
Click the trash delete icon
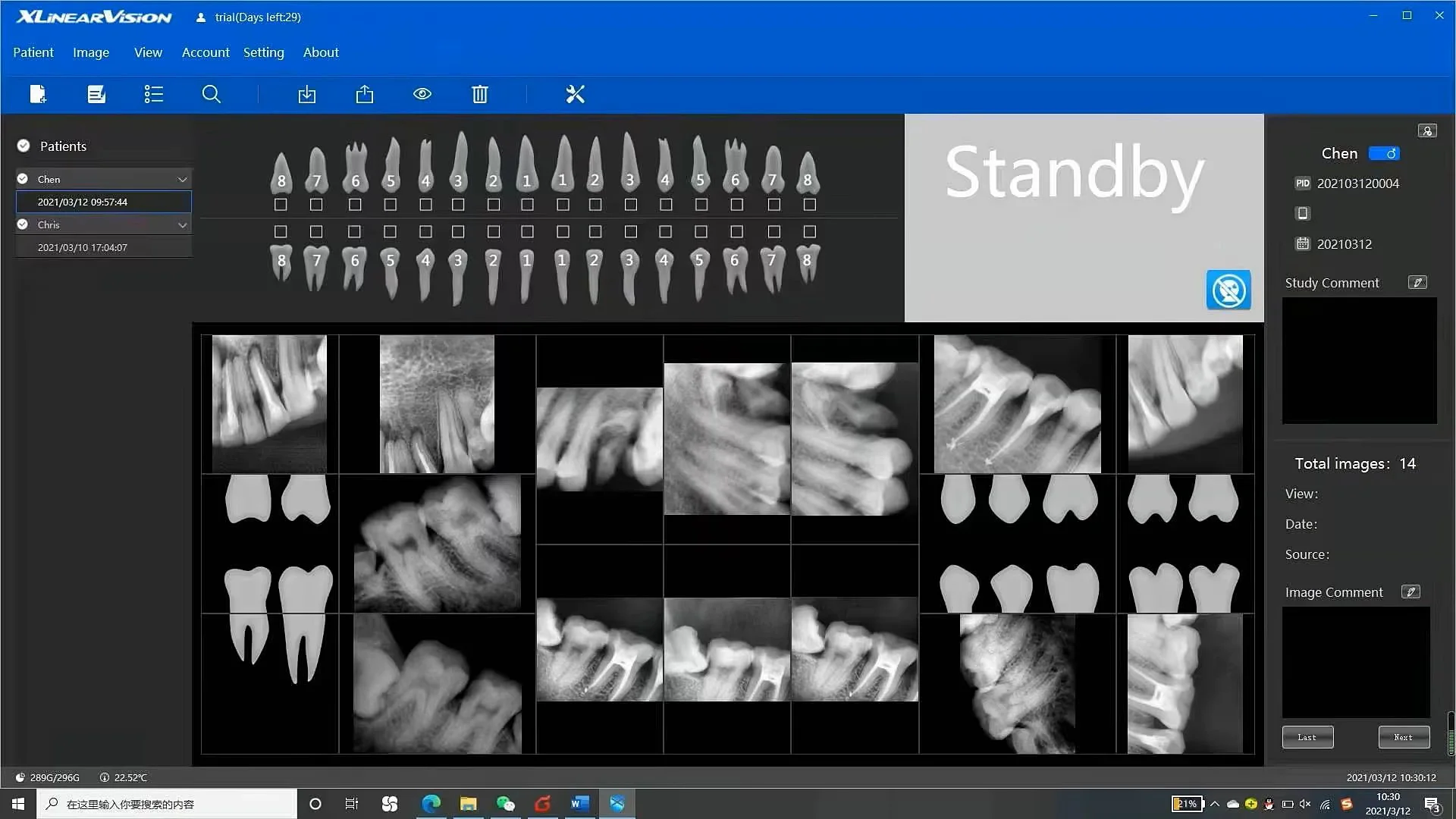[480, 94]
